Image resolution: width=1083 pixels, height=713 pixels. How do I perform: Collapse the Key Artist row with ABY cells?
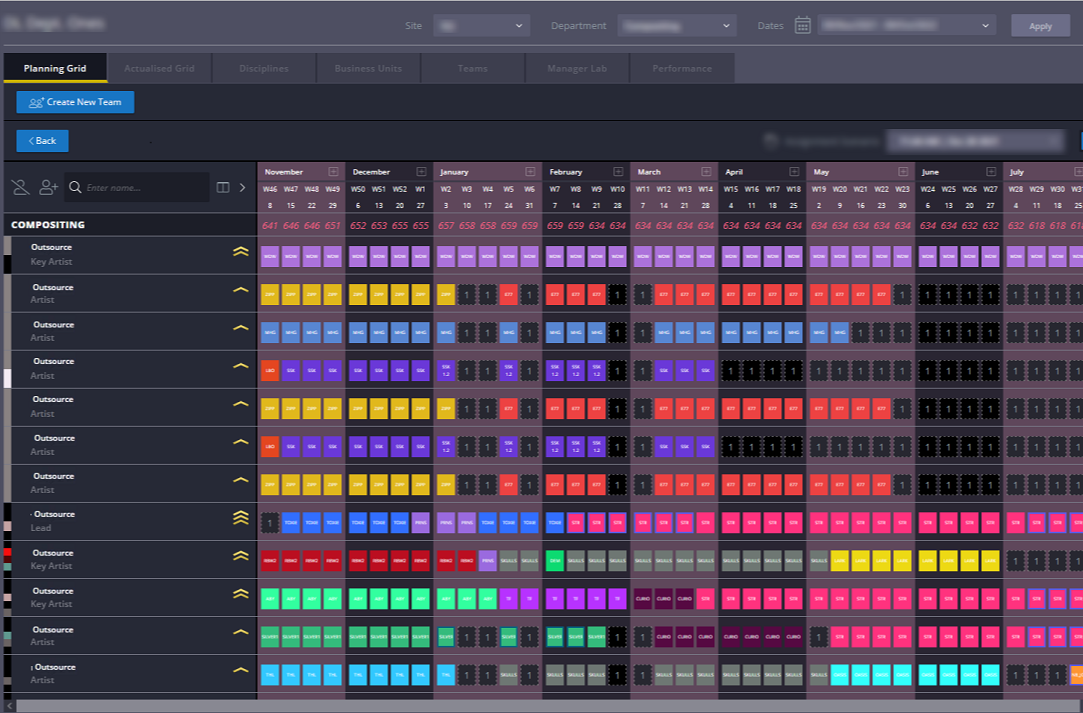tap(240, 593)
